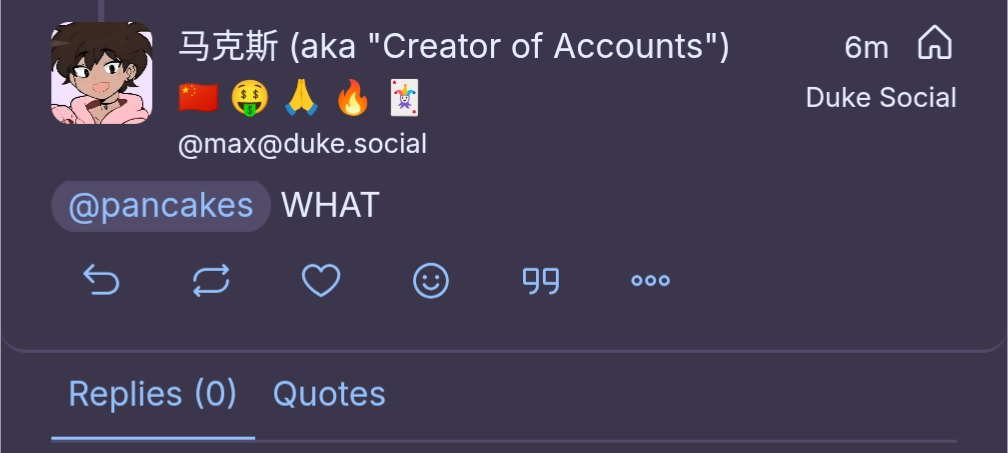Image resolution: width=1008 pixels, height=453 pixels.
Task: Click the China flag emoji
Action: pos(198,98)
